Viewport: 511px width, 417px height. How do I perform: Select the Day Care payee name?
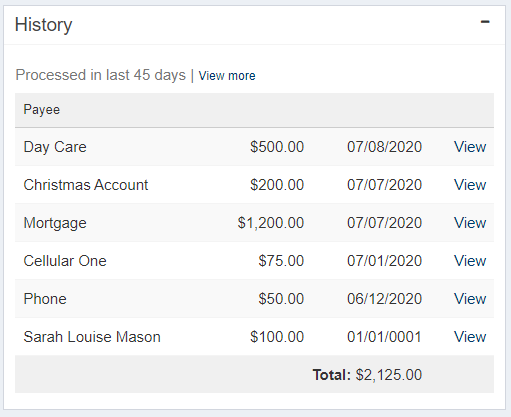(x=55, y=147)
